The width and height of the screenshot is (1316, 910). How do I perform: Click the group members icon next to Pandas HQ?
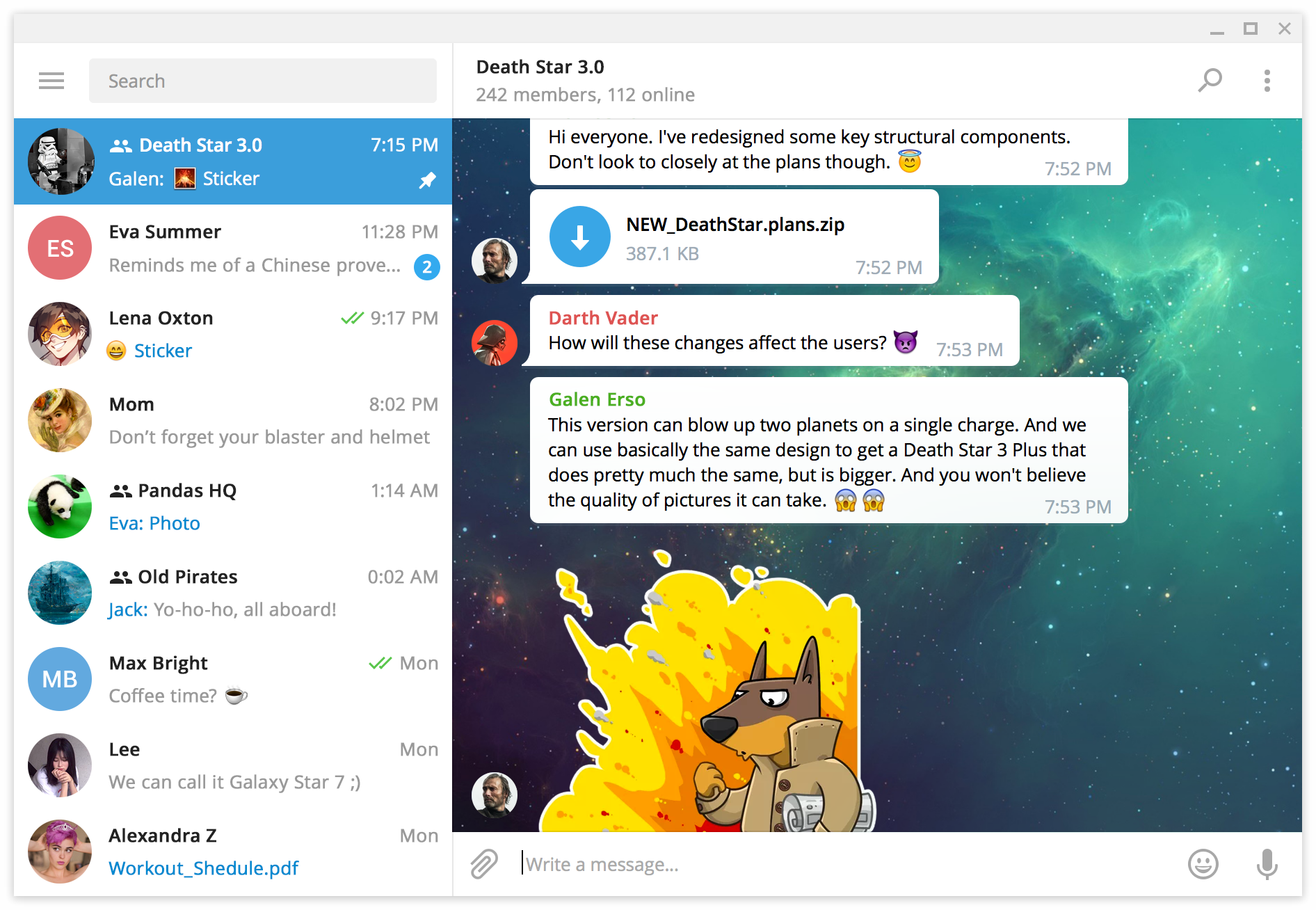tap(120, 490)
